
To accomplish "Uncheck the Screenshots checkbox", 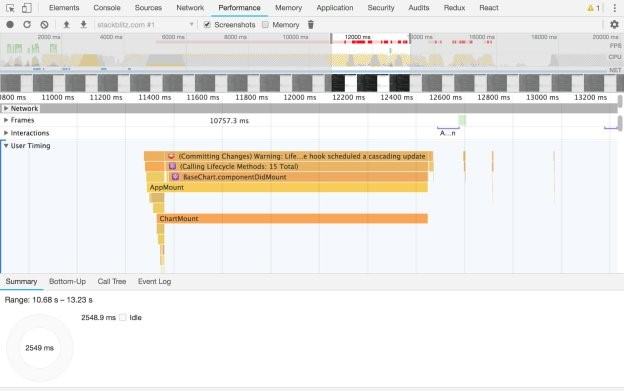I will (x=207, y=25).
